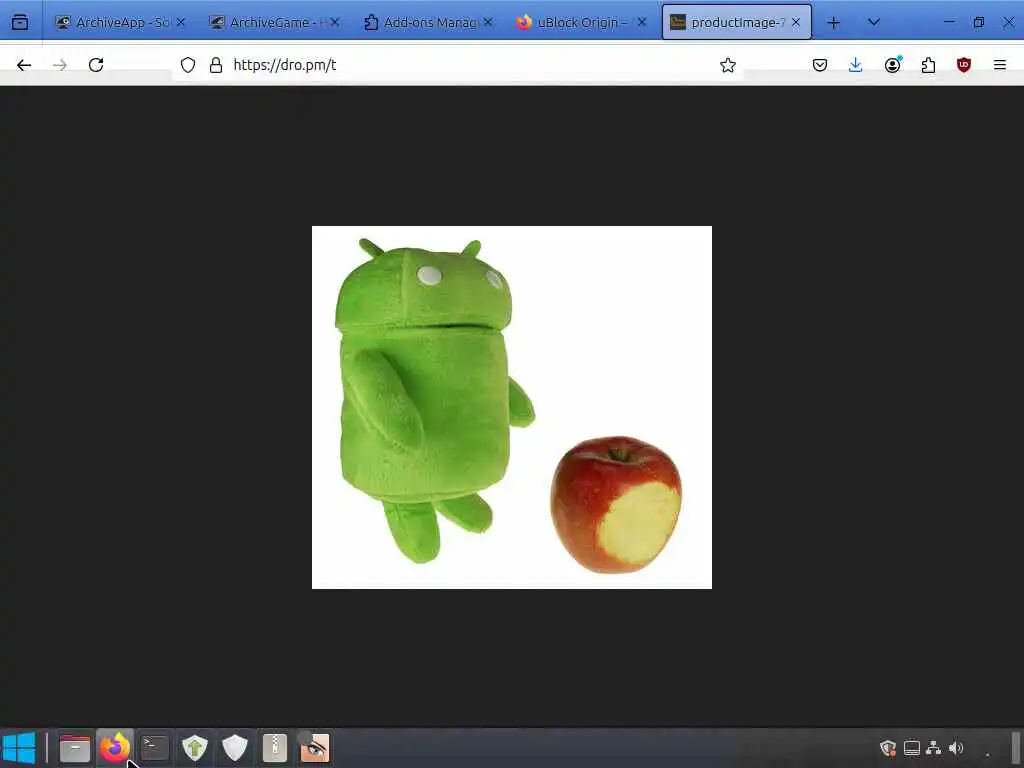Switch to the uBlock Origin tab
Viewport: 1024px width, 768px height.
click(x=583, y=22)
